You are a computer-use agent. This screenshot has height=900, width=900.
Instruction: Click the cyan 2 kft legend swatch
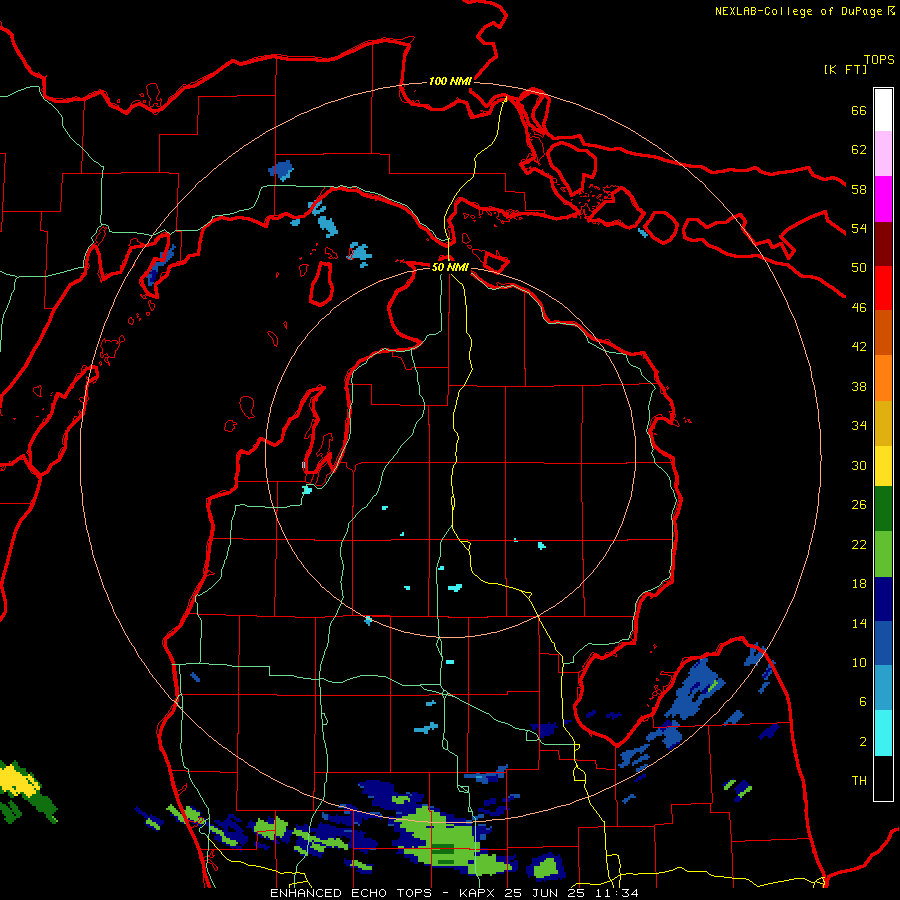pyautogui.click(x=883, y=733)
